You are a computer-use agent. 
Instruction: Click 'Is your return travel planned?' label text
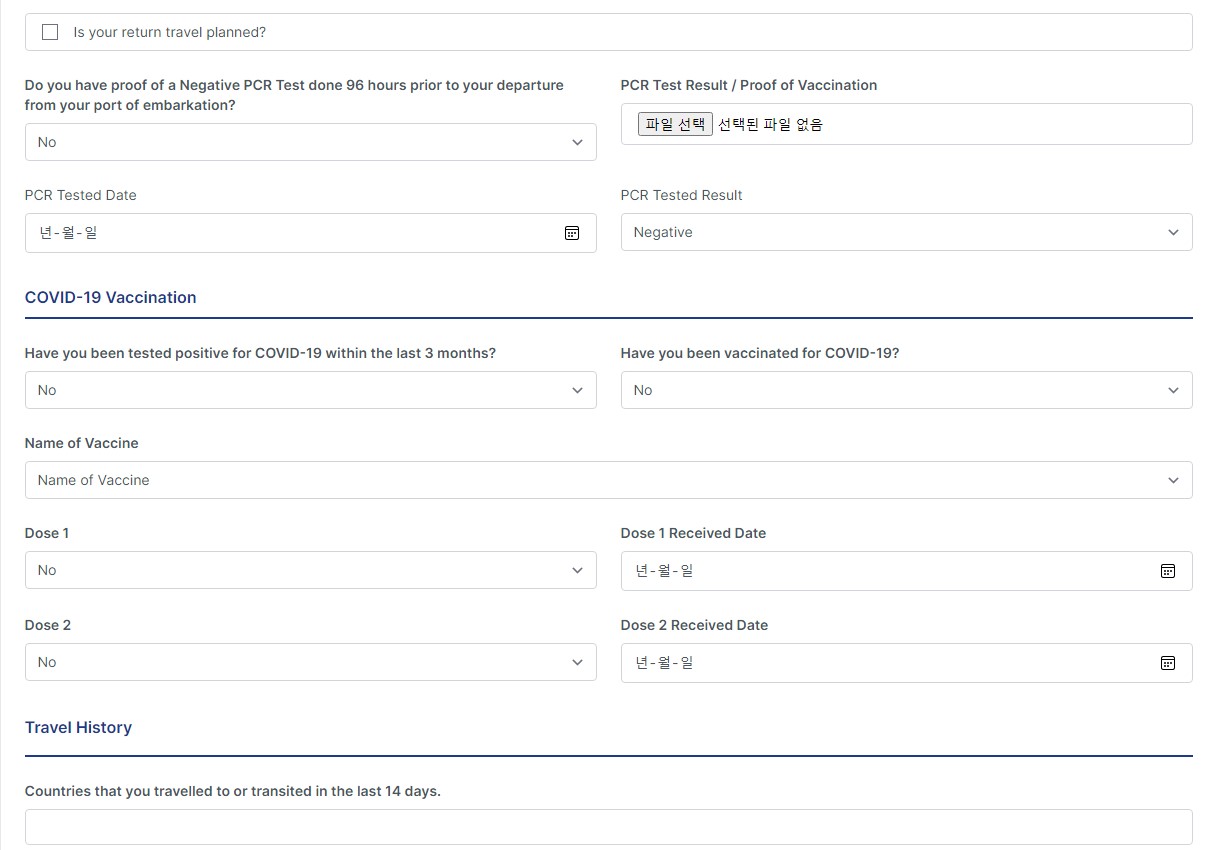click(170, 32)
